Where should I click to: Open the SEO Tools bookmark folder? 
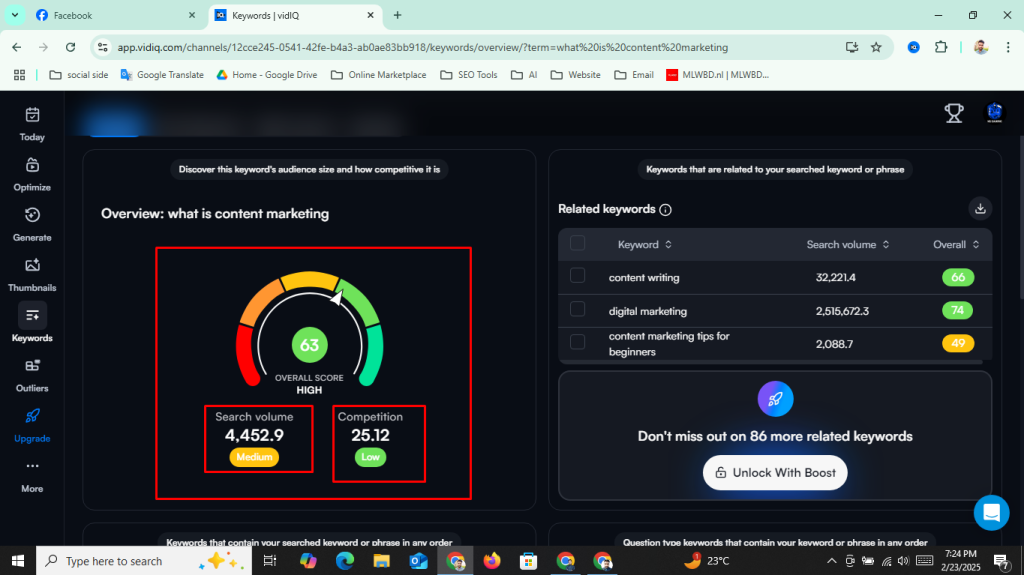469,75
